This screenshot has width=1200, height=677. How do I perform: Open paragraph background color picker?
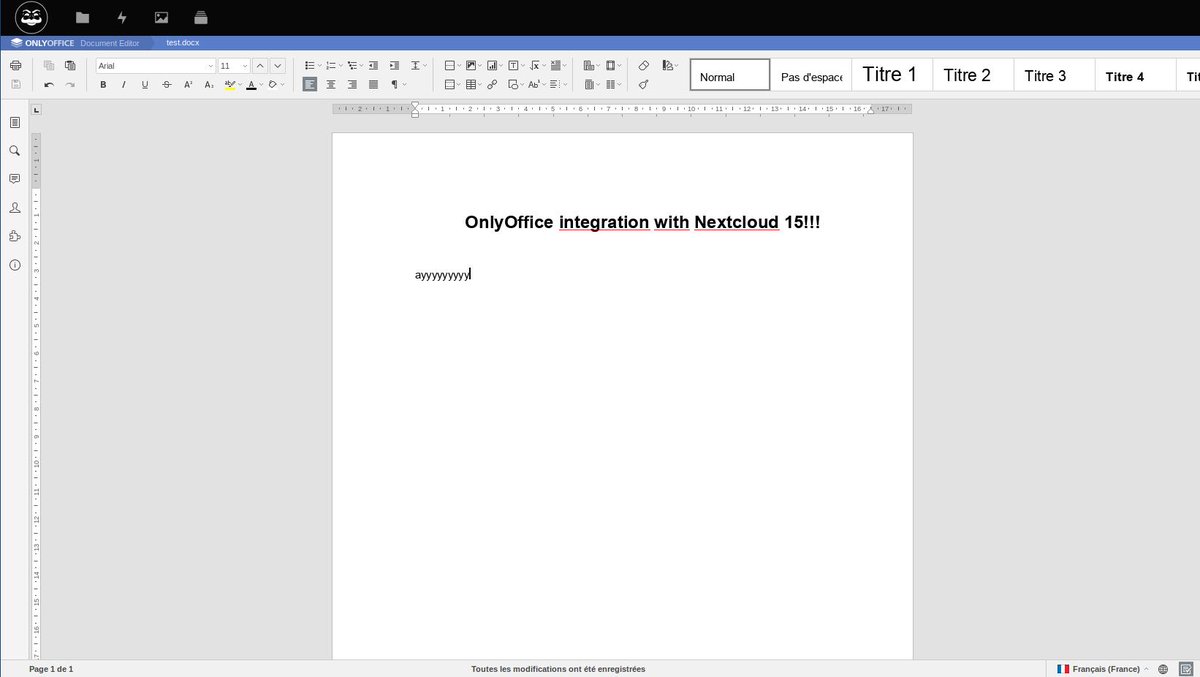(283, 84)
